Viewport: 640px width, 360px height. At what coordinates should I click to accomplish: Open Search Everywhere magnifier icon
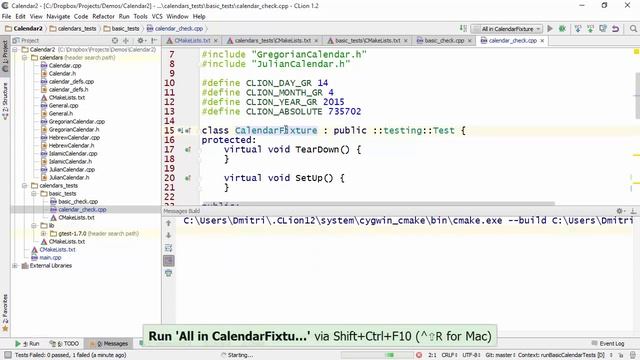tap(633, 29)
